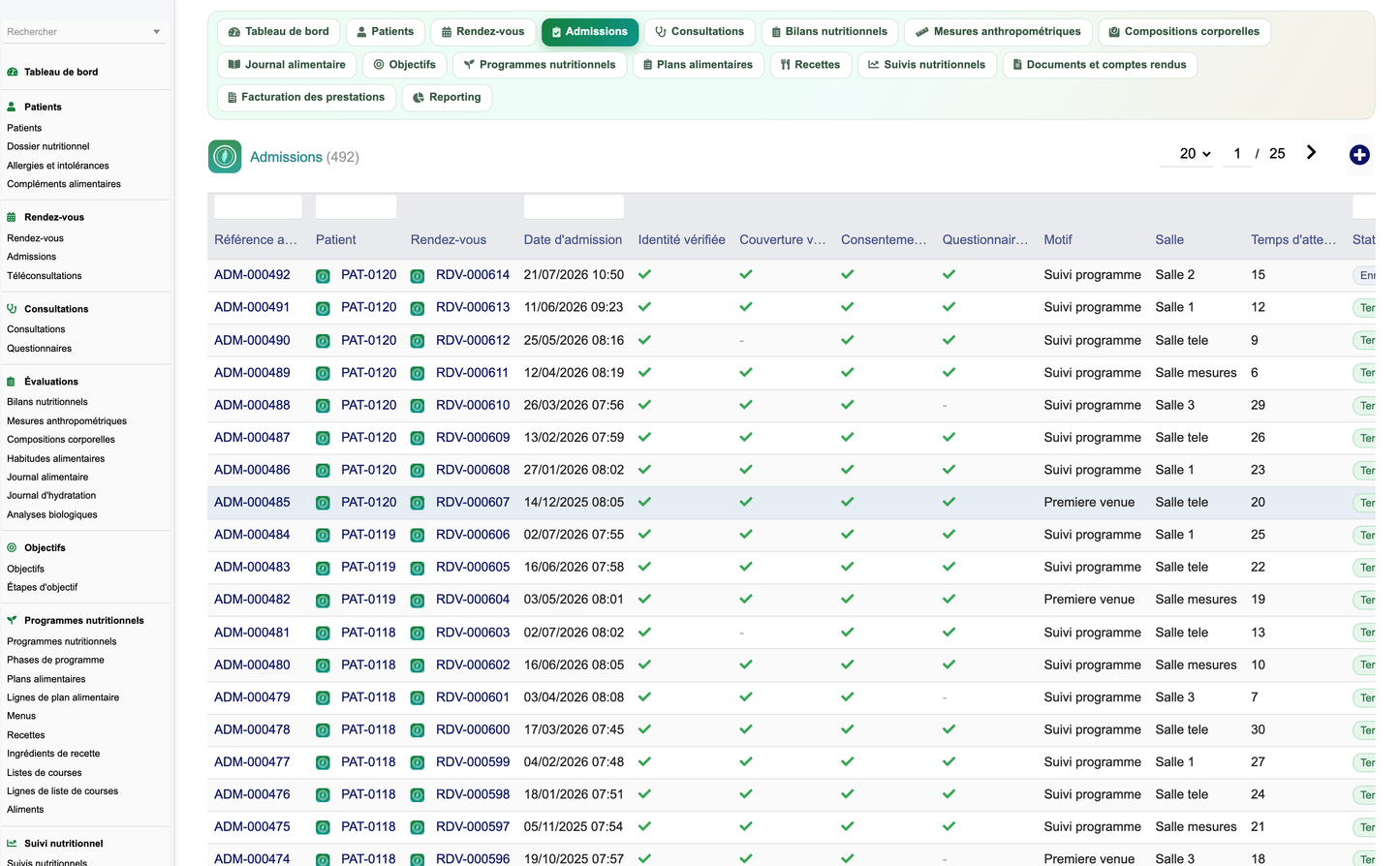Switch to Bilans nutritionnels tab
Screen dimensions: 1400x866
[x=829, y=32]
